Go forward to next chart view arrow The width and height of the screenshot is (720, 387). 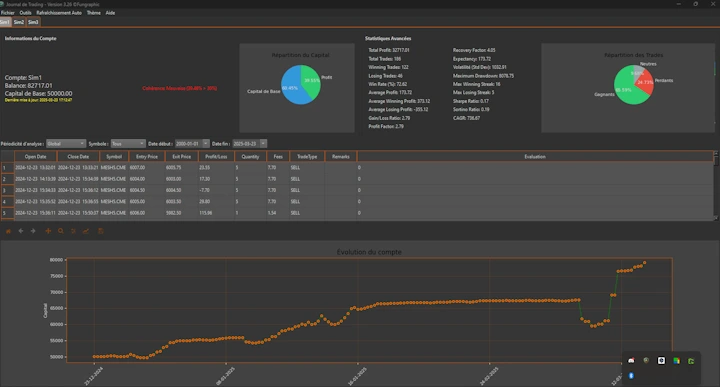33,231
